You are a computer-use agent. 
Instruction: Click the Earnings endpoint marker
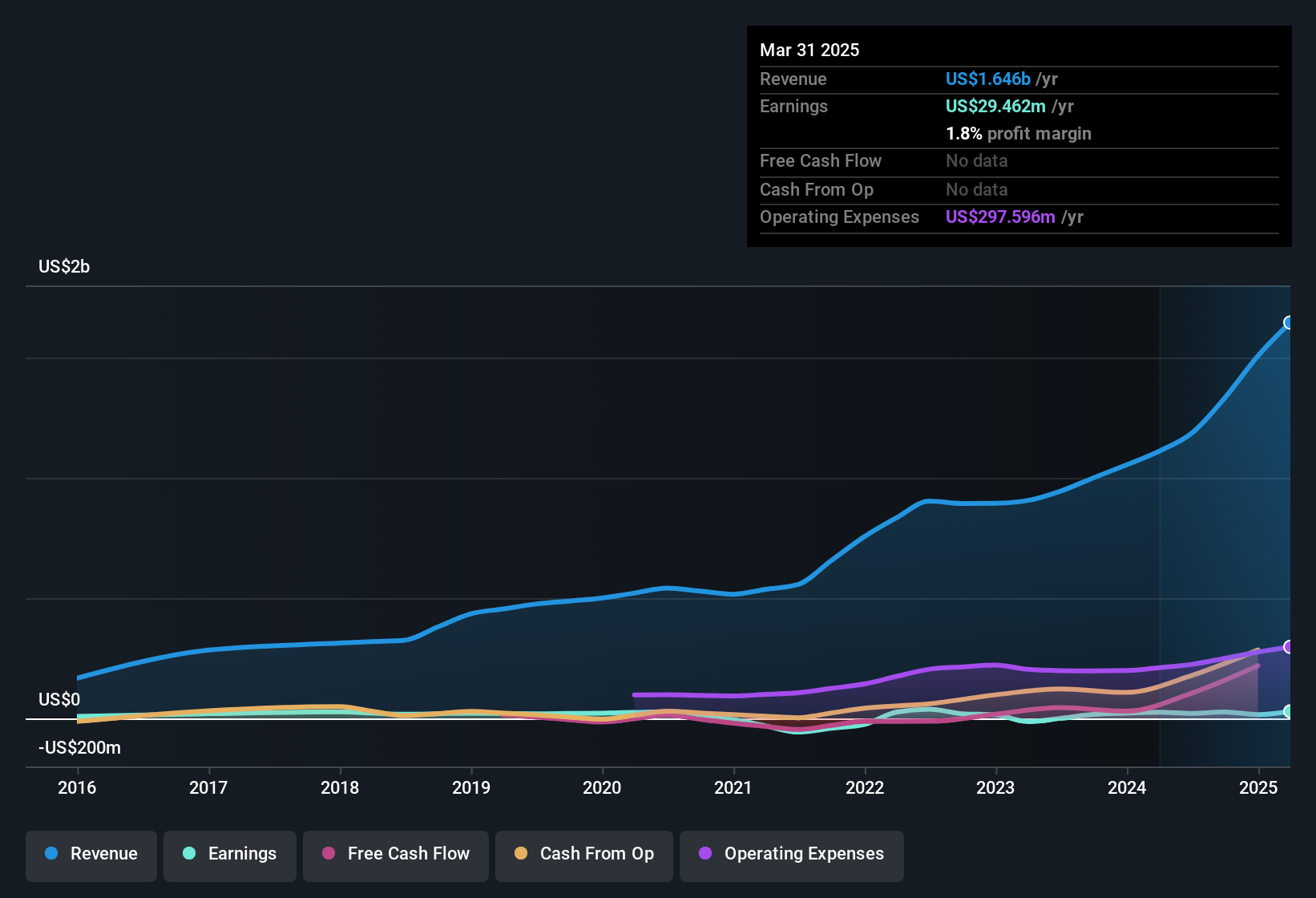(1289, 711)
